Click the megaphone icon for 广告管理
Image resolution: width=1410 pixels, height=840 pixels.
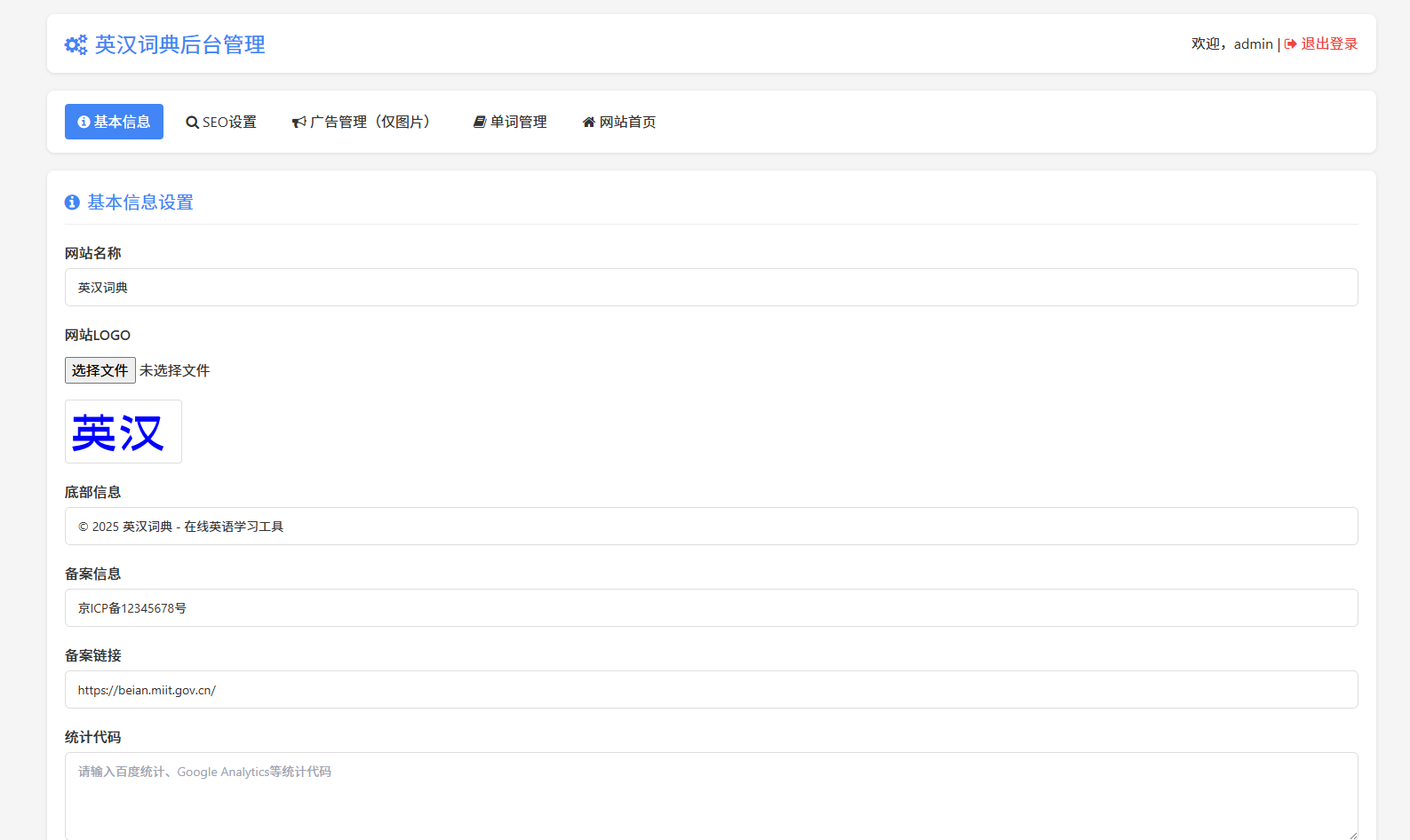coord(299,123)
